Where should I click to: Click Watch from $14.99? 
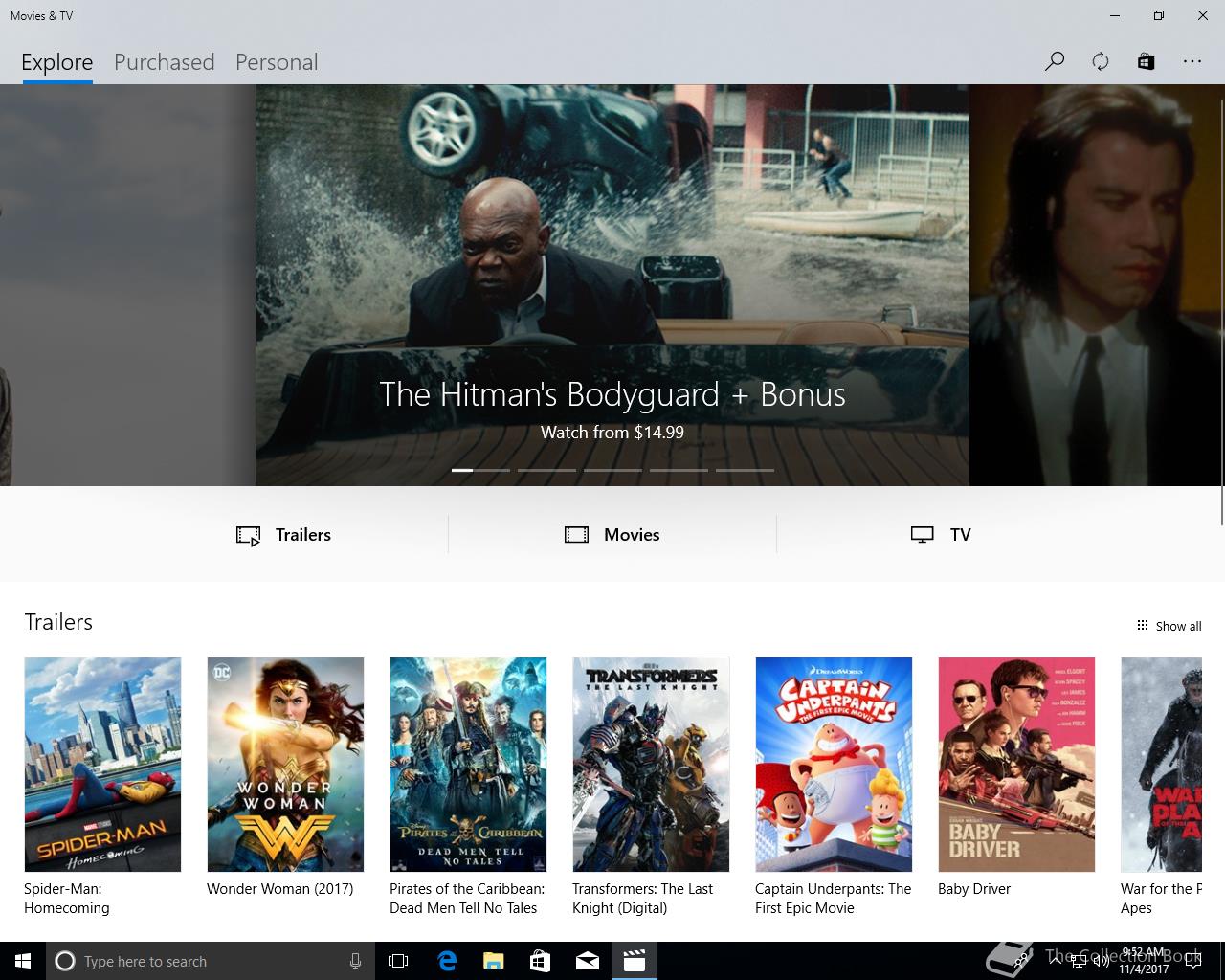(612, 433)
